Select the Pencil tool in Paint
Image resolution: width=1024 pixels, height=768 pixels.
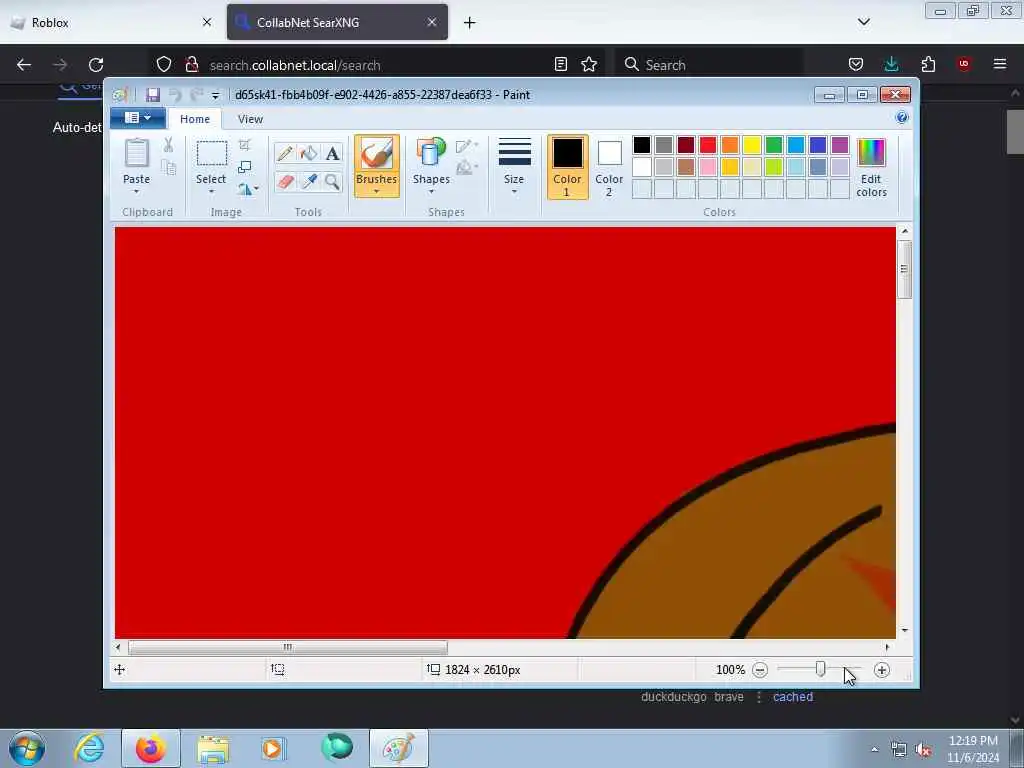[x=285, y=153]
